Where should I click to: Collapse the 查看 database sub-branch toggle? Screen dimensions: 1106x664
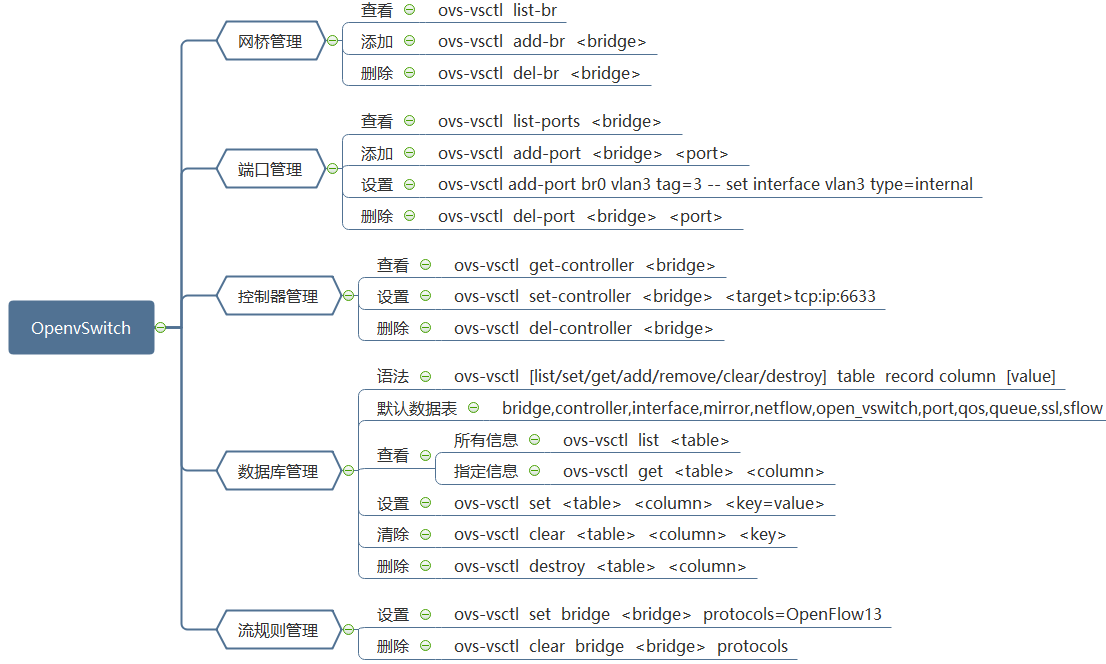pyautogui.click(x=426, y=455)
